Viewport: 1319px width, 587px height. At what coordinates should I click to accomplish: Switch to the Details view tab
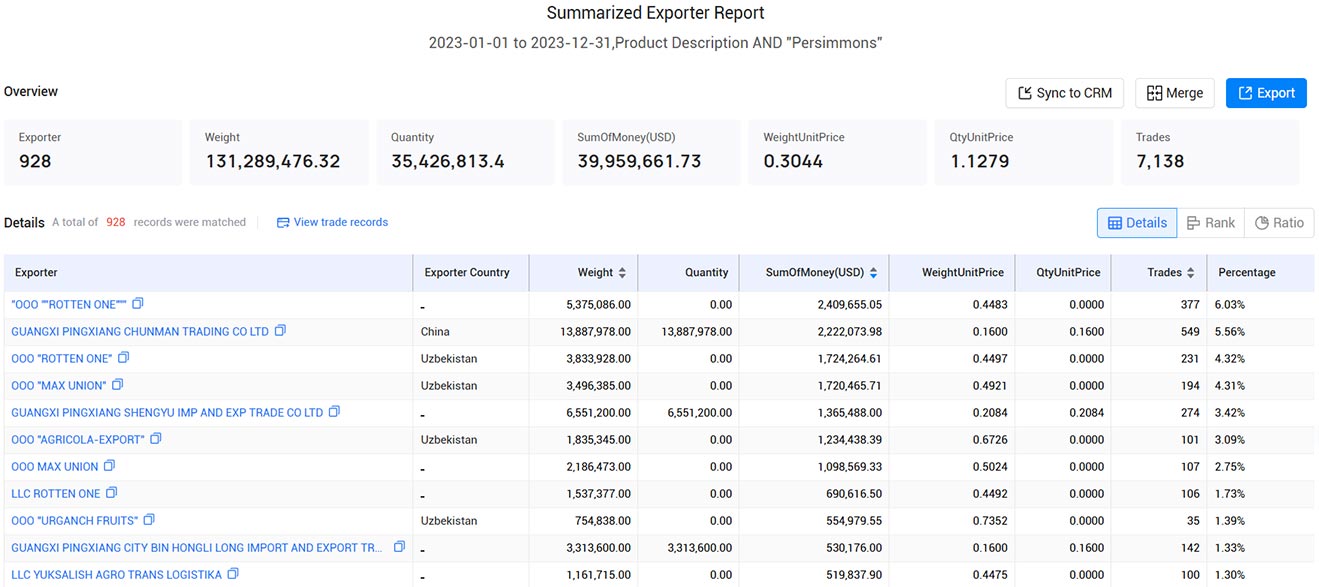point(1137,223)
